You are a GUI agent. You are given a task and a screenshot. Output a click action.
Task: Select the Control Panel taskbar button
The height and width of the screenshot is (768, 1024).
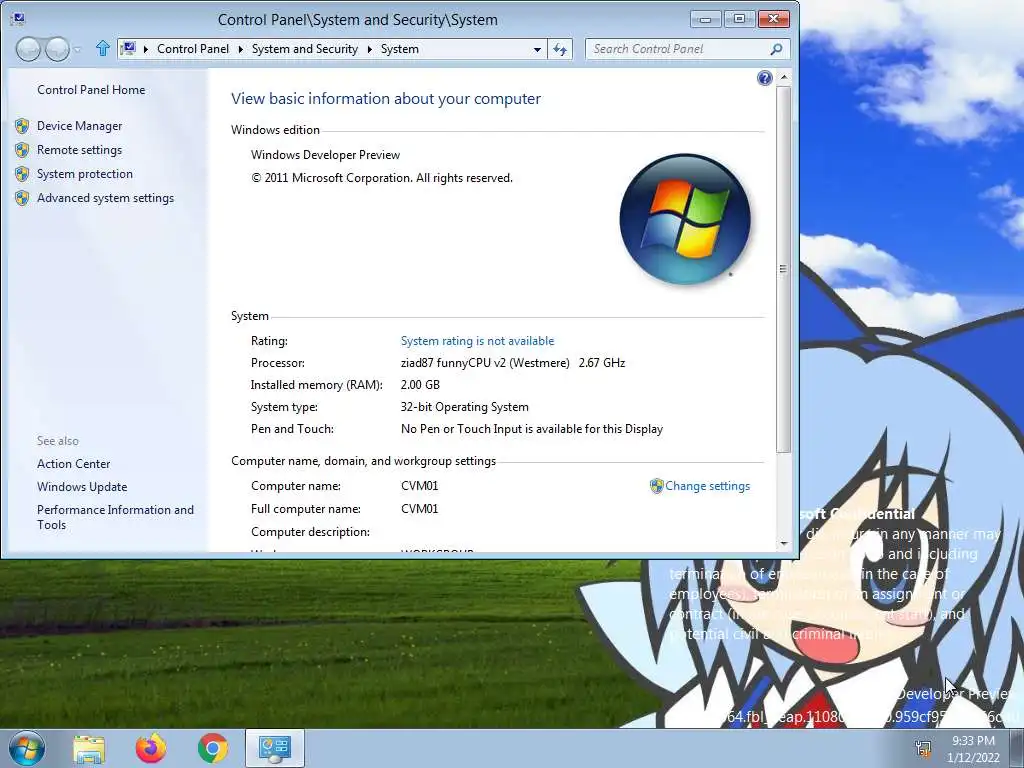click(274, 748)
